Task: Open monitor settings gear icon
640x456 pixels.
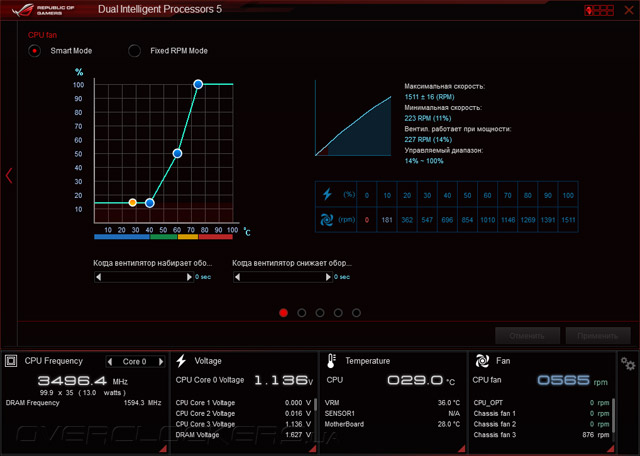Action: [628, 363]
